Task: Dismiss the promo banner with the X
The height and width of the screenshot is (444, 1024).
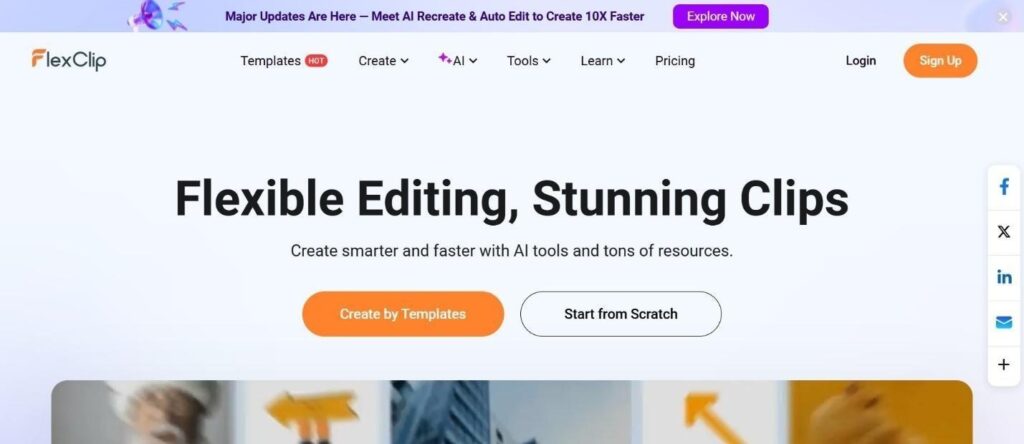Action: [x=1003, y=18]
